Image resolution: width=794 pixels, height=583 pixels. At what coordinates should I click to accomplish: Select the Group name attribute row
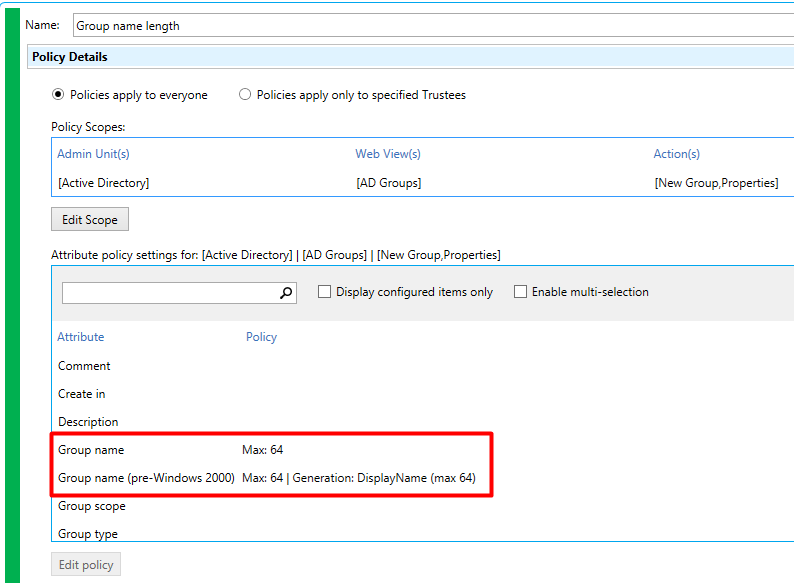click(x=423, y=450)
